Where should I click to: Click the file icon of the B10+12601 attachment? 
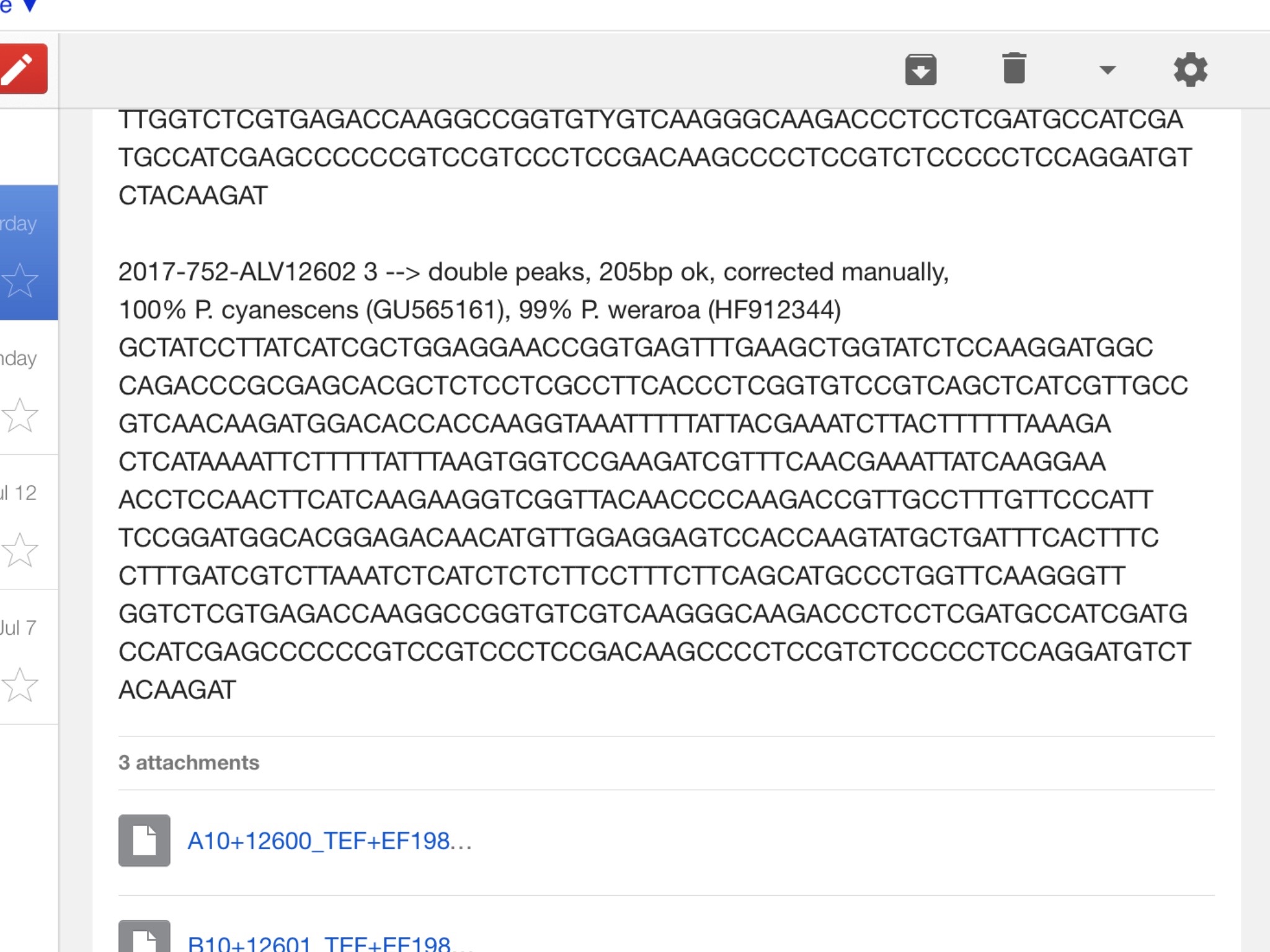coord(144,937)
